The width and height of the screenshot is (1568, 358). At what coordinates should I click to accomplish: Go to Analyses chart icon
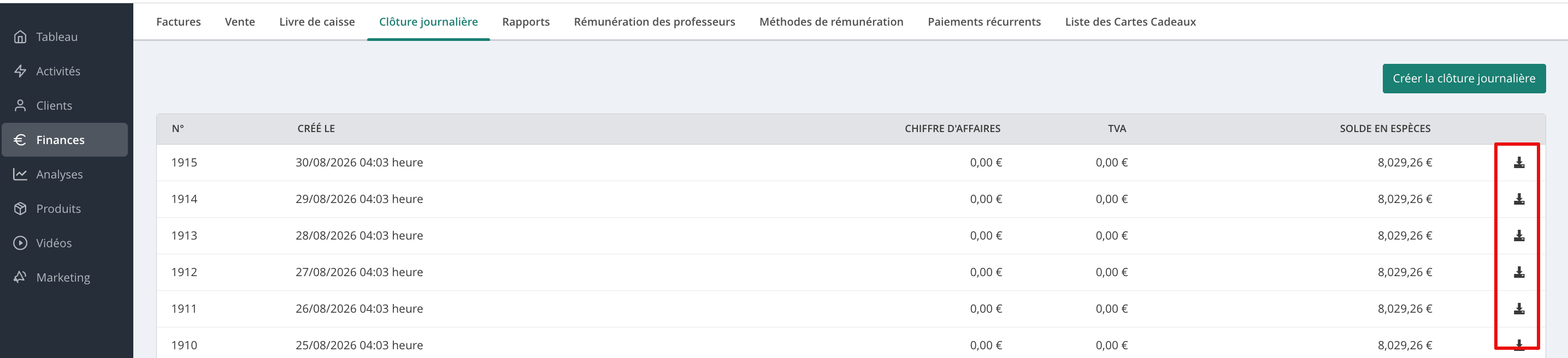point(20,174)
